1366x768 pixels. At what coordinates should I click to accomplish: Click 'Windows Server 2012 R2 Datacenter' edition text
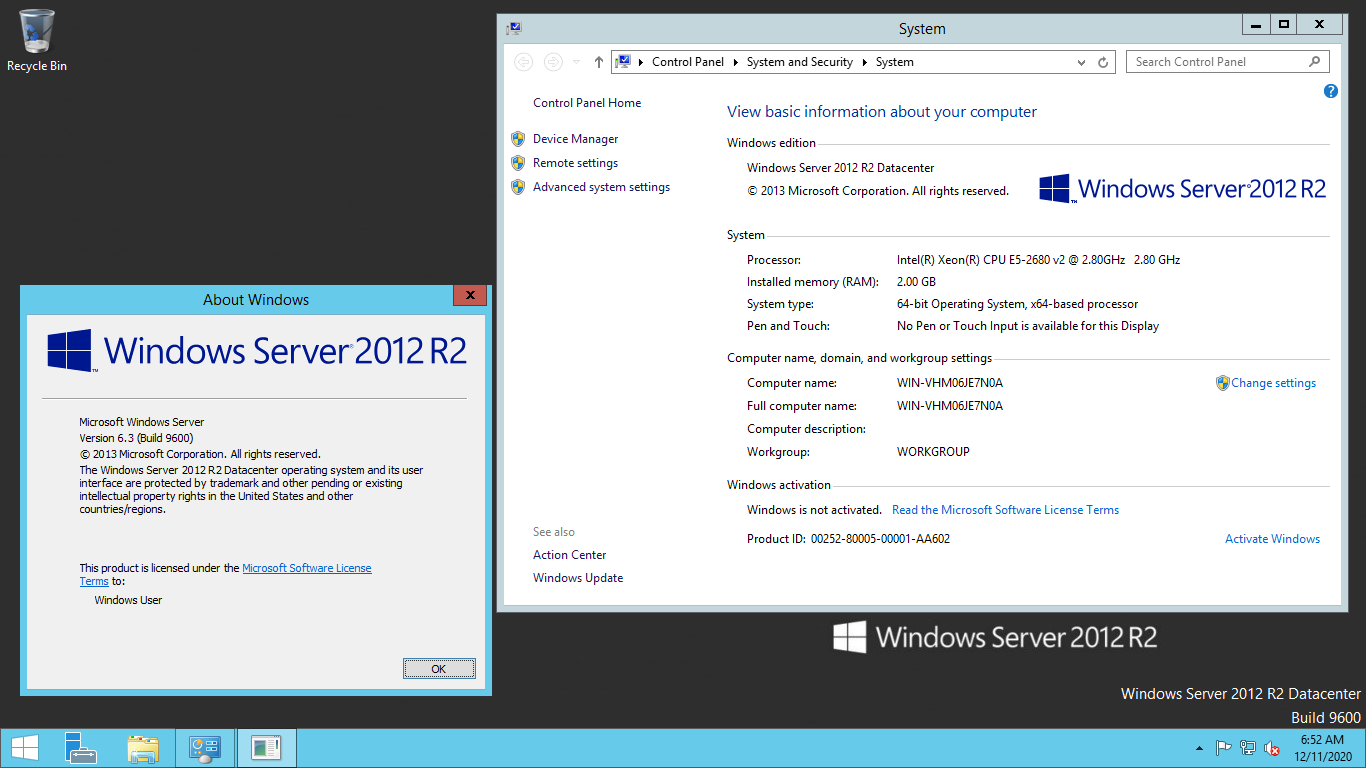[840, 168]
